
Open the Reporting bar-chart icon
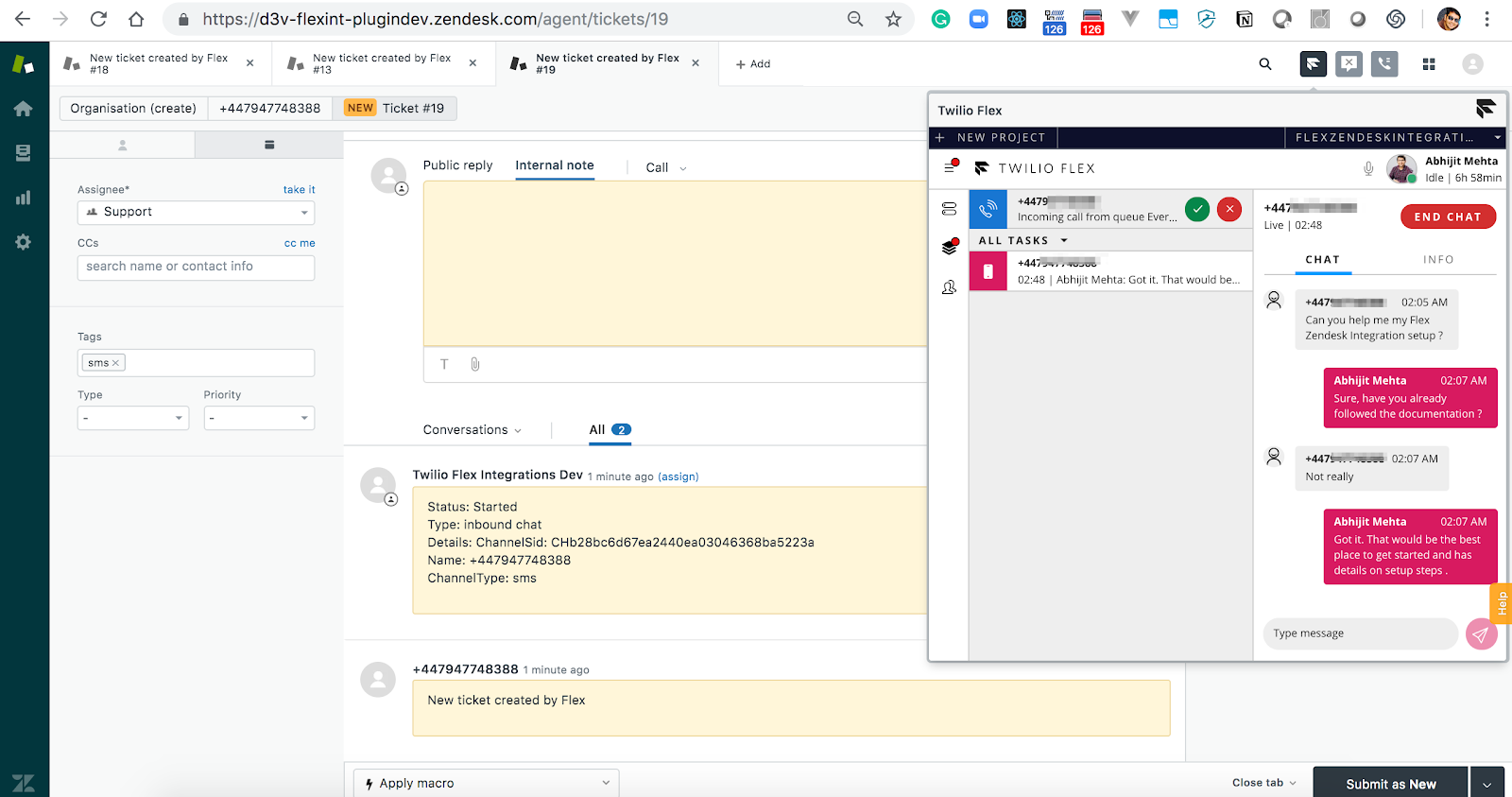24,198
